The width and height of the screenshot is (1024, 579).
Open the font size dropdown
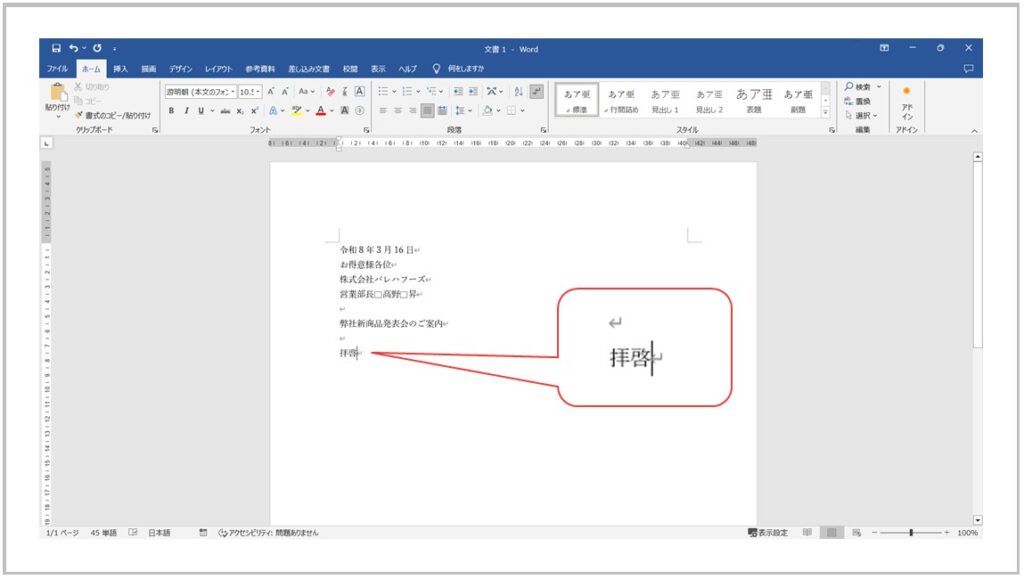(255, 92)
